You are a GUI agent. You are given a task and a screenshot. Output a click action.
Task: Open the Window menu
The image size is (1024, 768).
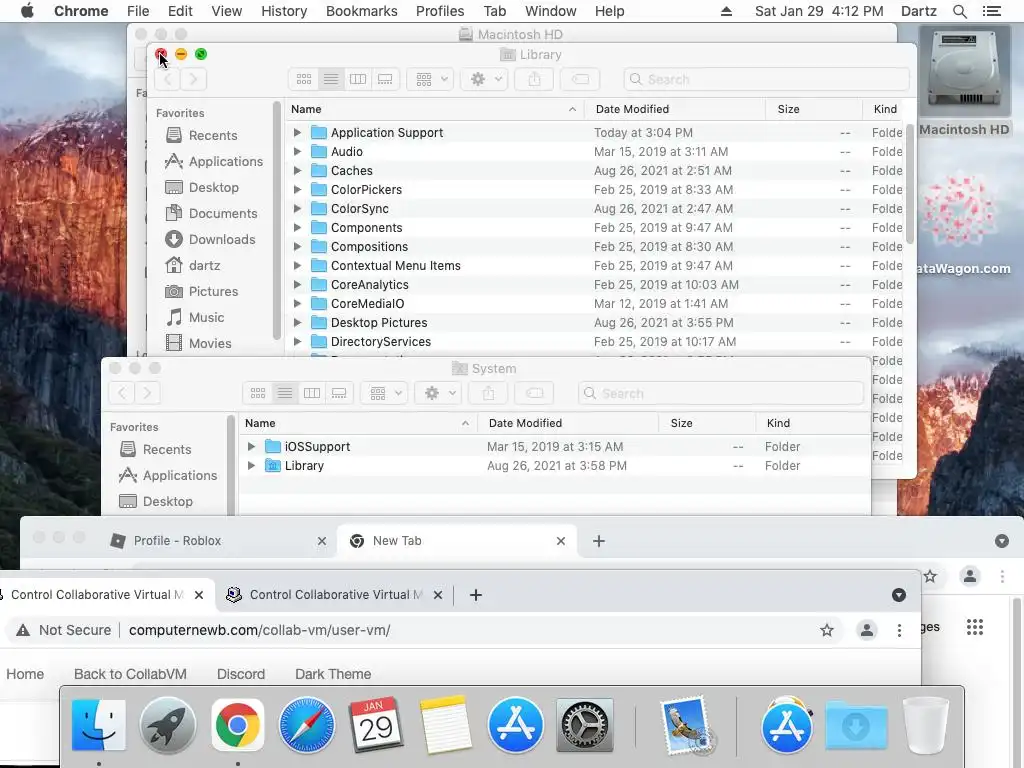click(x=551, y=11)
